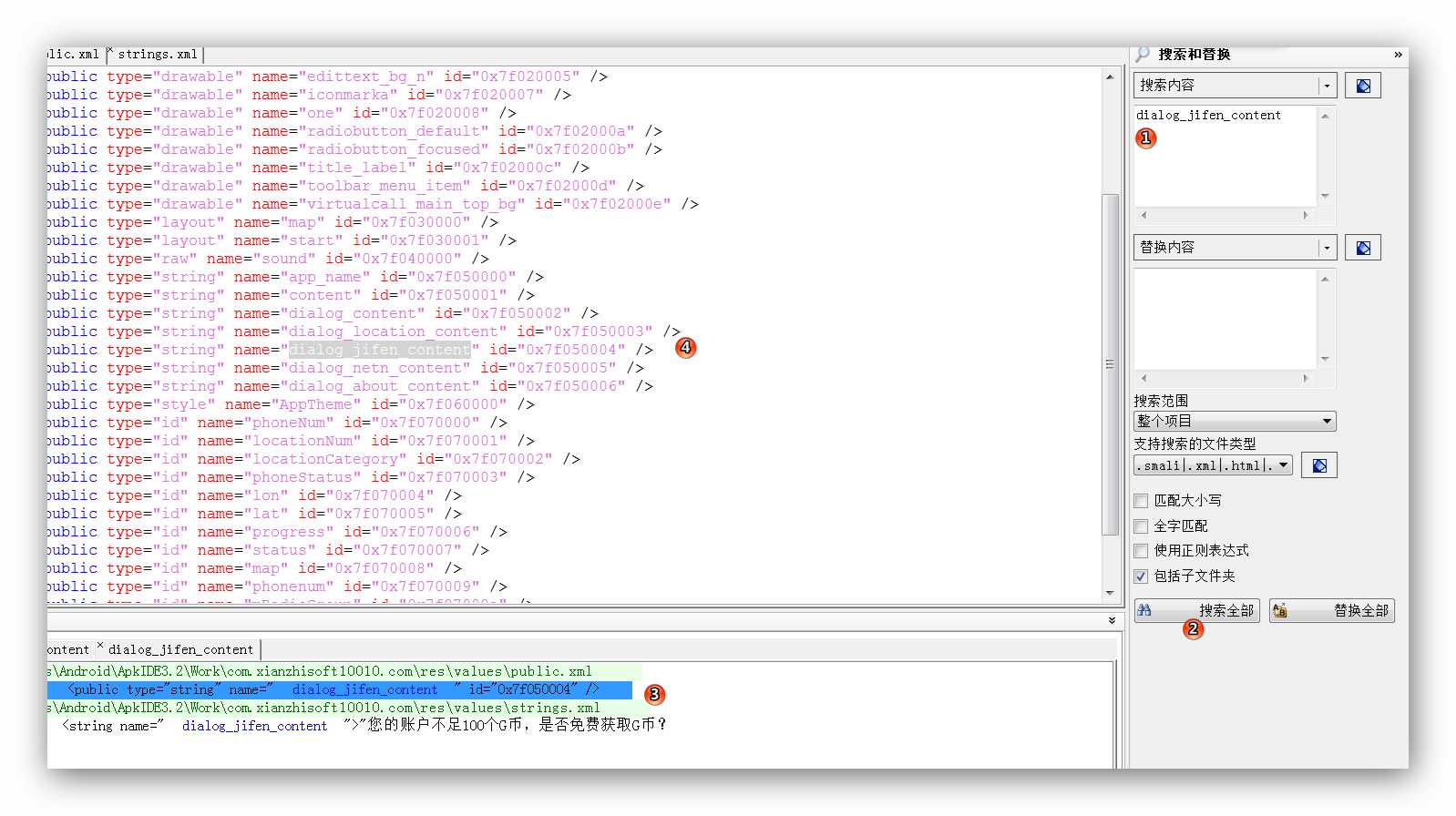Enable 匹配大小写 checkbox
Screen dimensions: 1456x816
[x=1141, y=501]
